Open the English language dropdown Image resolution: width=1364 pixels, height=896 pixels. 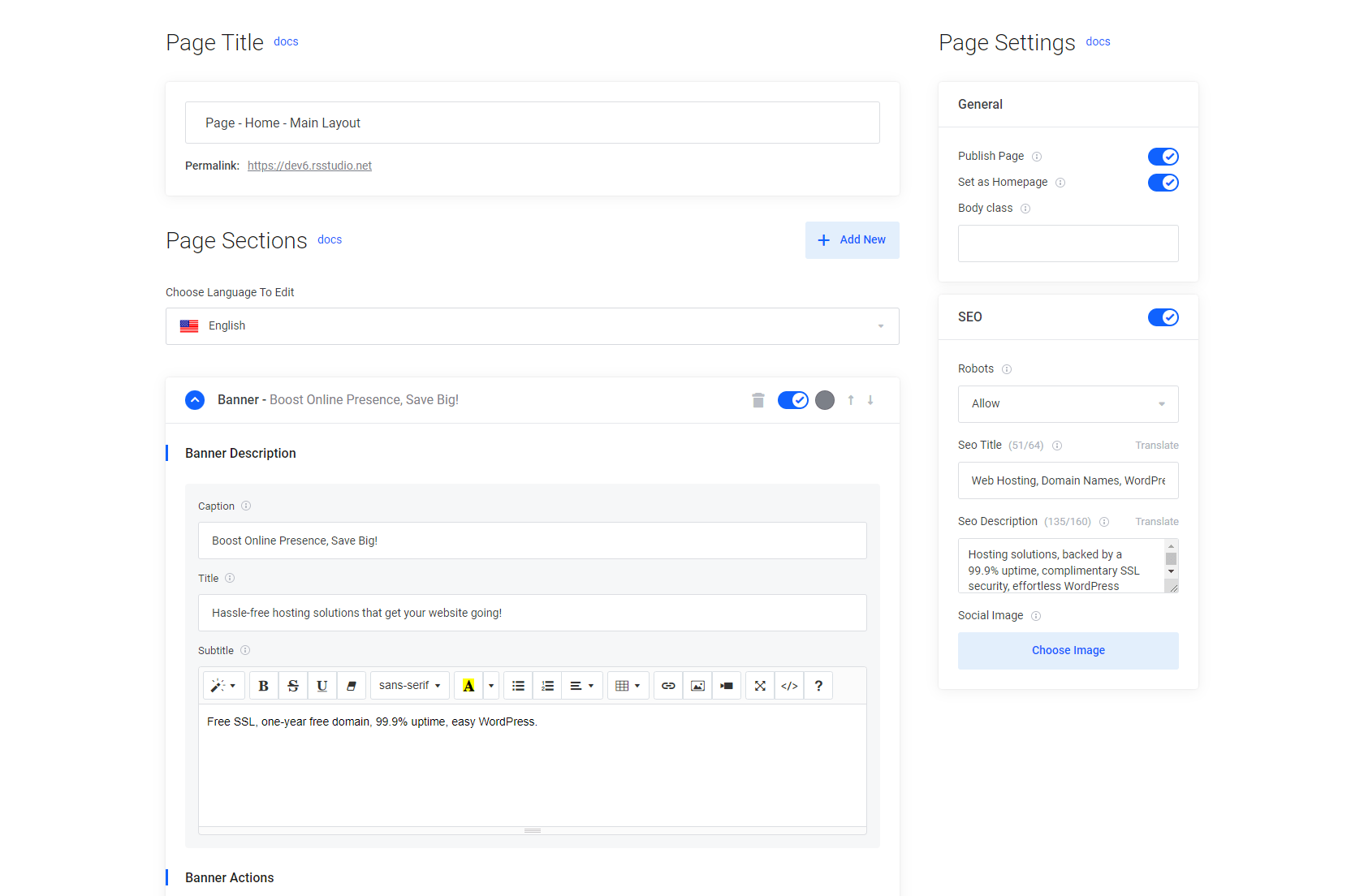pos(532,326)
